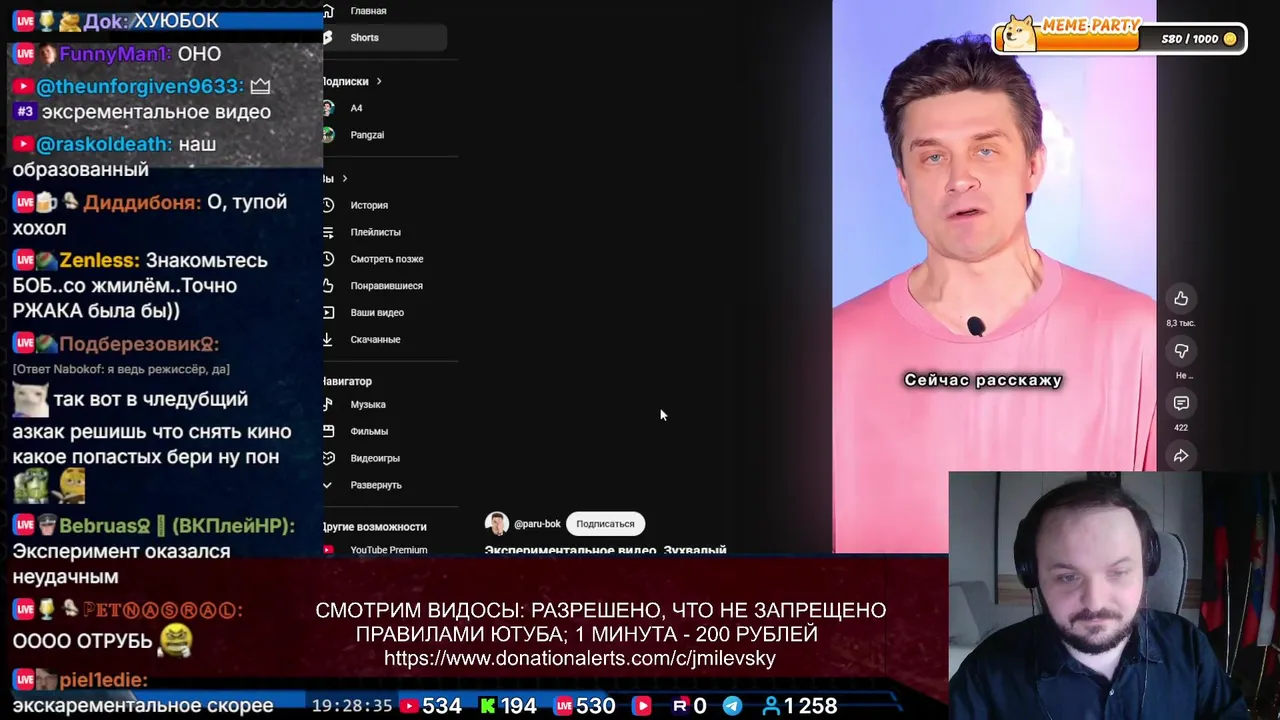Open Ваши видео in sidebar

[x=377, y=313]
